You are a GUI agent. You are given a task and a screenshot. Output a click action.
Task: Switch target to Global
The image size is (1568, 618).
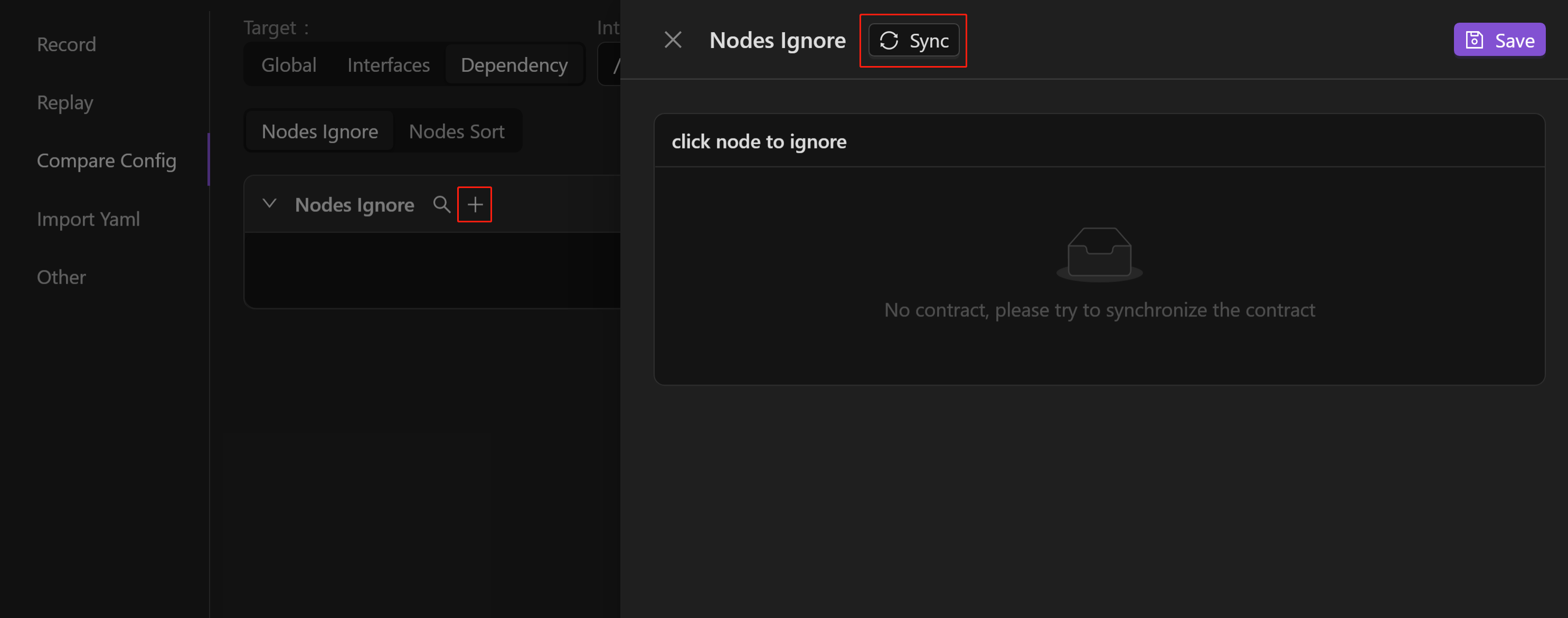pyautogui.click(x=288, y=64)
